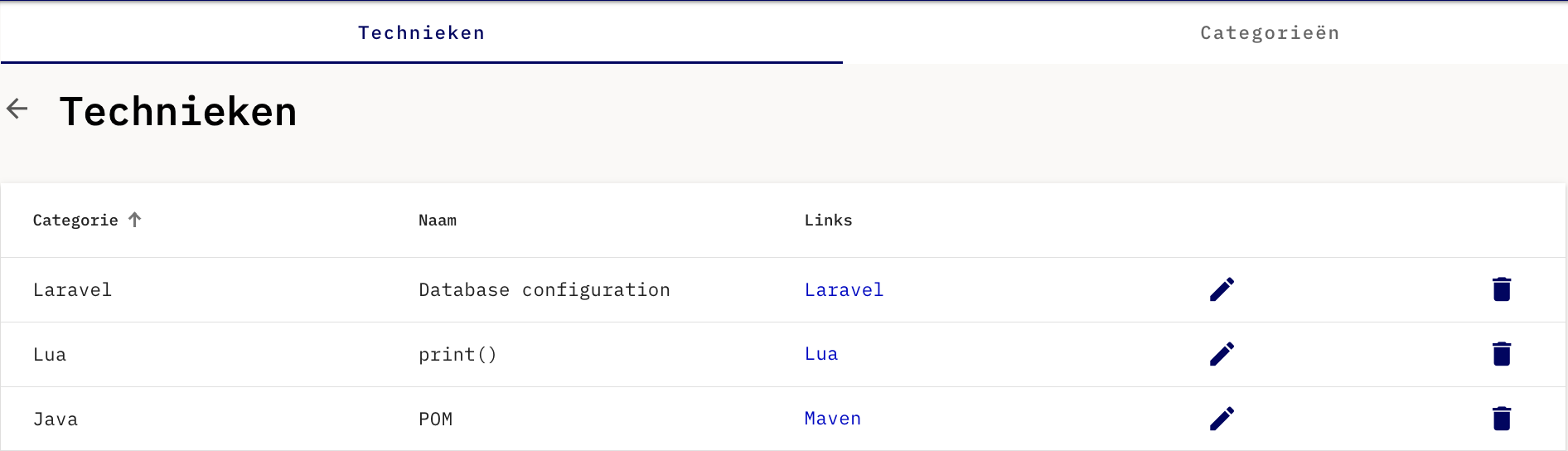Delete the Laravel Database configuration row
The width and height of the screenshot is (1568, 451).
click(x=1502, y=289)
